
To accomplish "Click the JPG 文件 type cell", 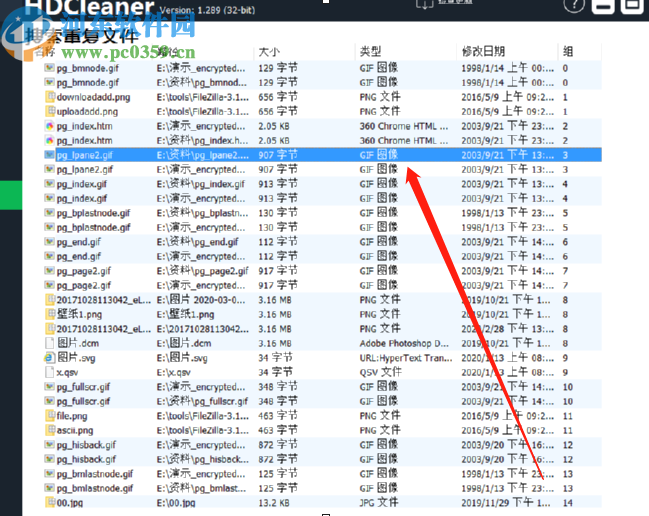I will tap(379, 502).
